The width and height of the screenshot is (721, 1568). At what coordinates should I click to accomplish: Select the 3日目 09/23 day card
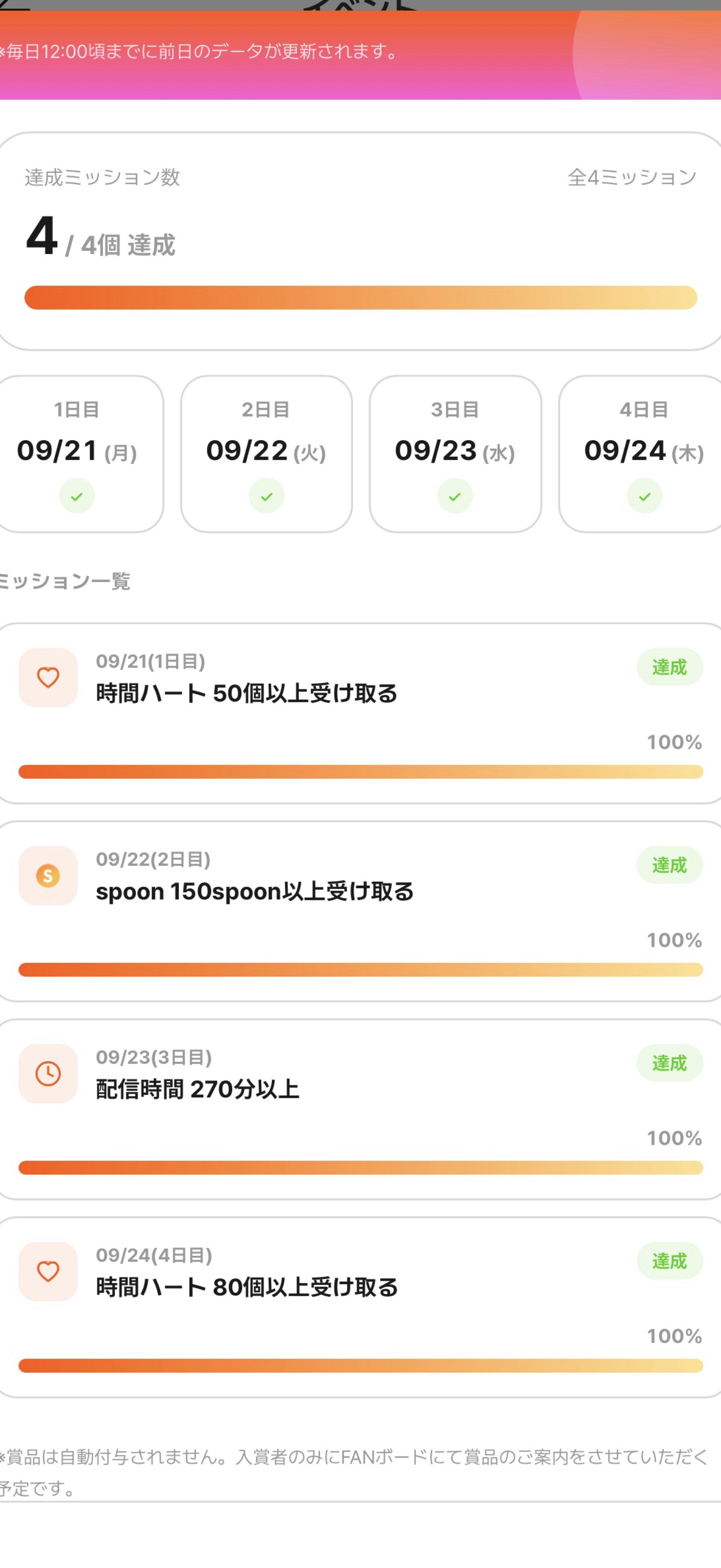tap(455, 454)
